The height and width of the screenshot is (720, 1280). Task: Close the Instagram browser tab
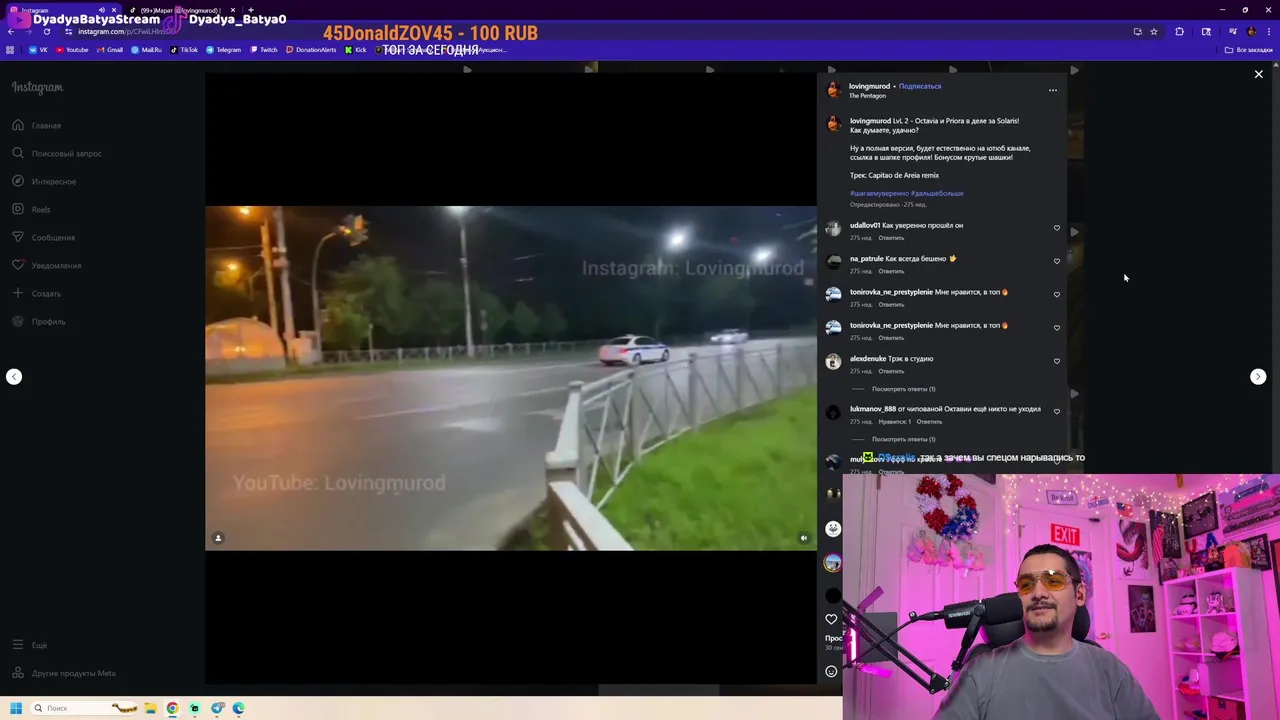(x=113, y=10)
